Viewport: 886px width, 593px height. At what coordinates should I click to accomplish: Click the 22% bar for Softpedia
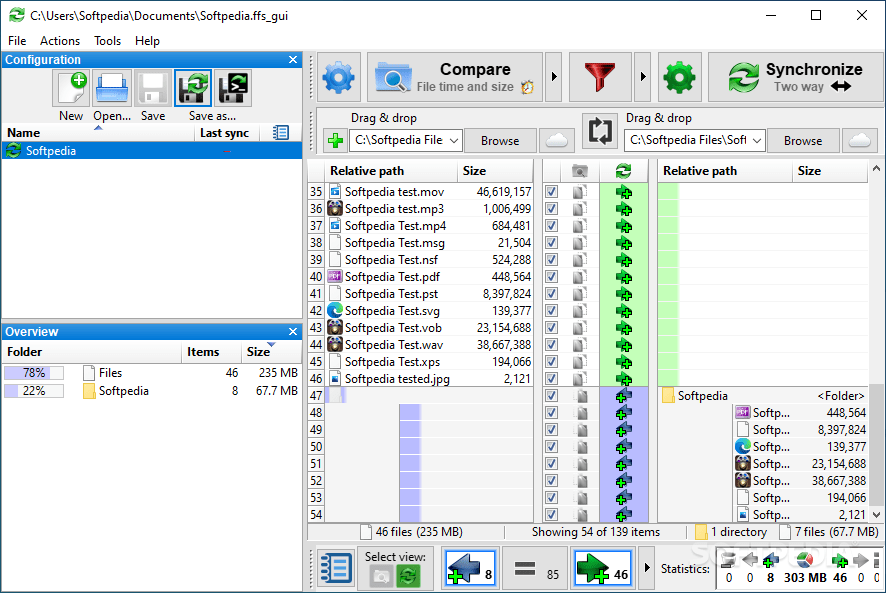[34, 391]
